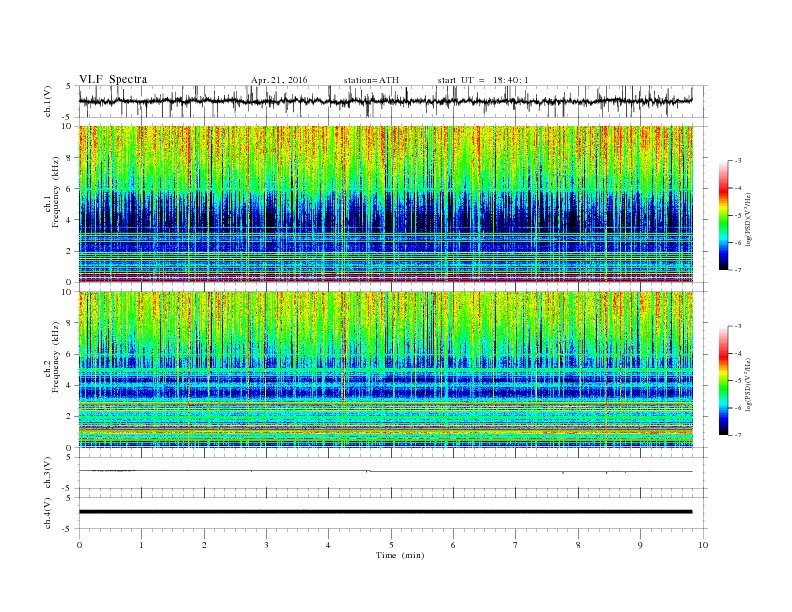This screenshot has height=612, width=792.
Task: Click time axis tick label "0"
Action: (79, 545)
